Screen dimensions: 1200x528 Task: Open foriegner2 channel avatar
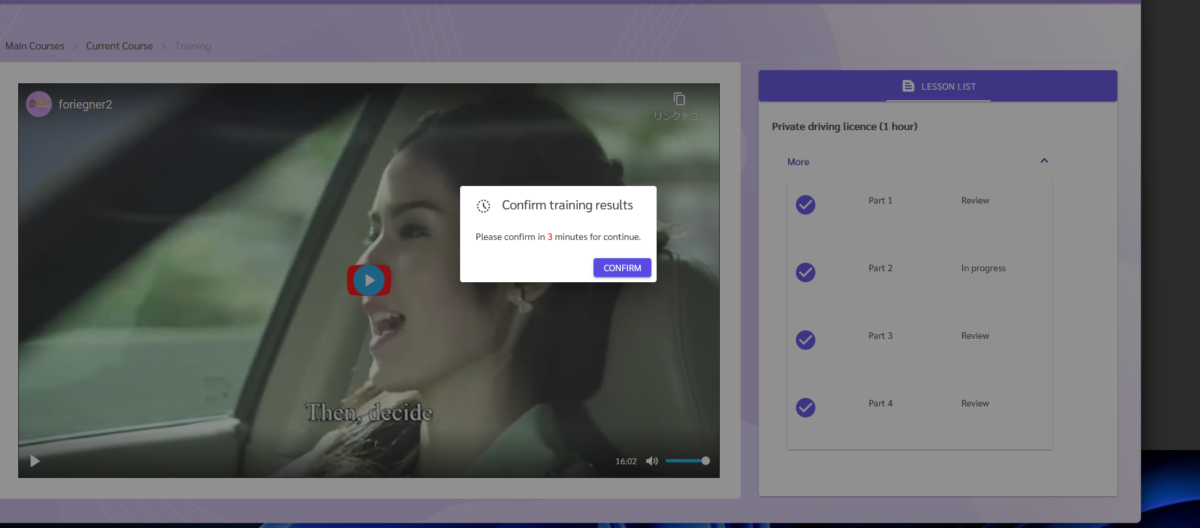click(39, 104)
